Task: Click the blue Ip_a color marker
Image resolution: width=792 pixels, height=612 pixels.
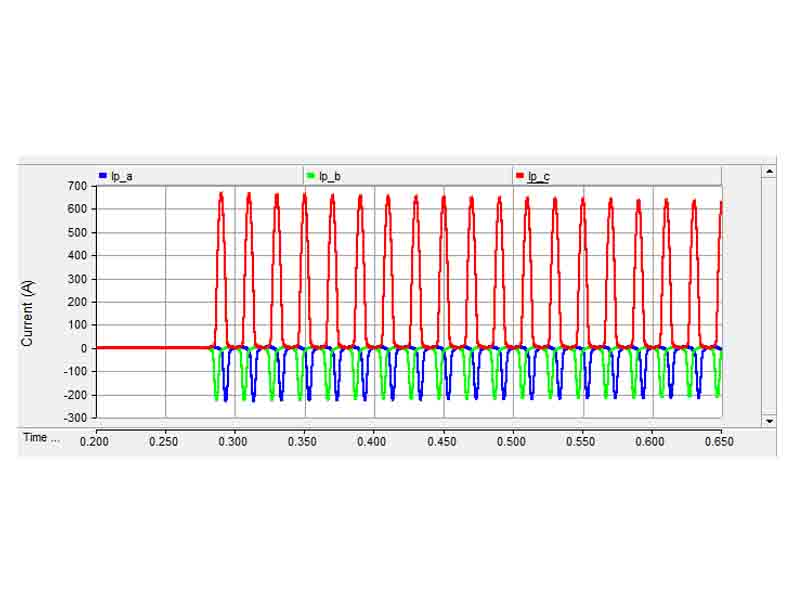Action: [x=102, y=176]
